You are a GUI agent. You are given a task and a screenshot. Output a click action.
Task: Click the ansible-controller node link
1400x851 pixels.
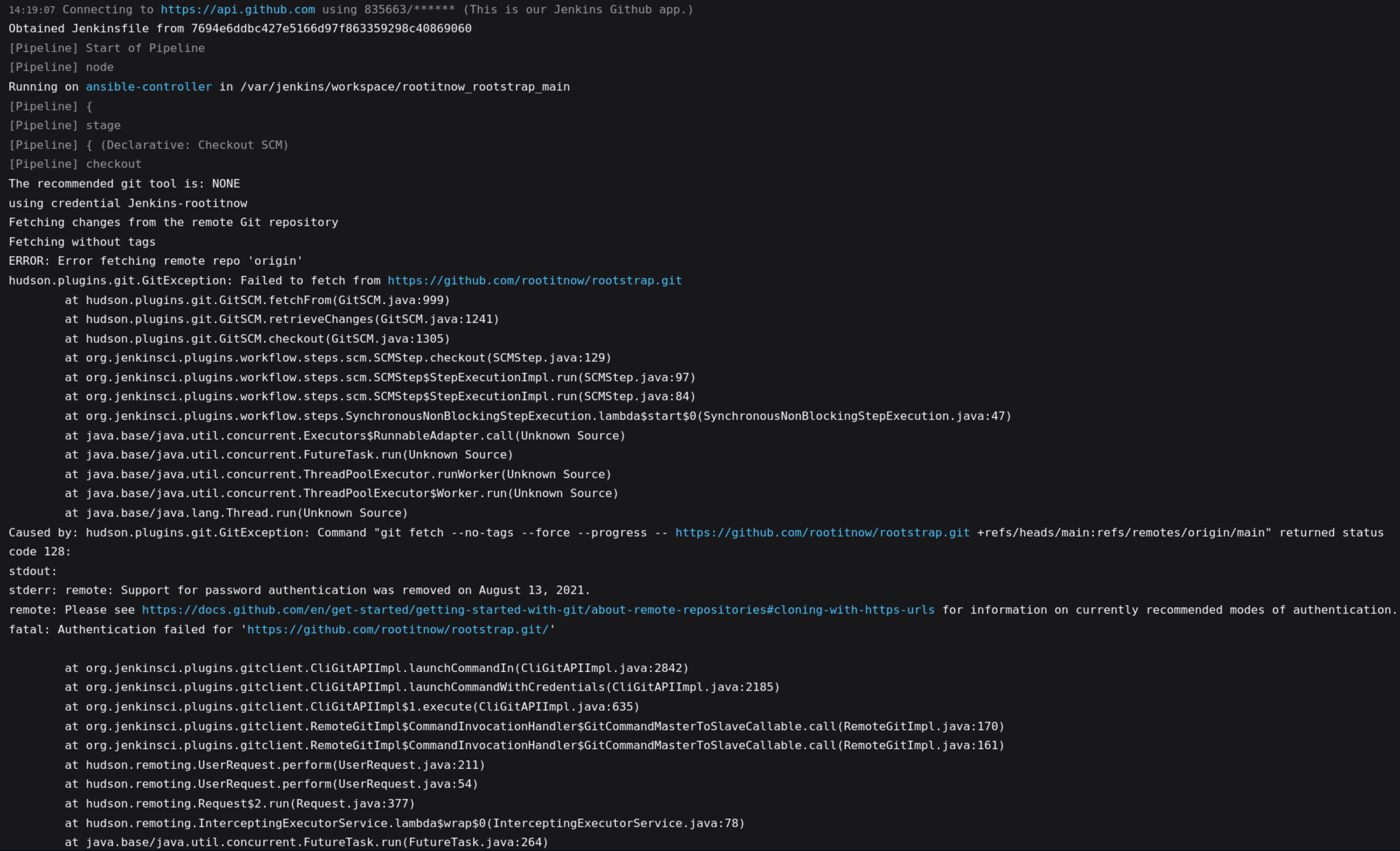148,87
